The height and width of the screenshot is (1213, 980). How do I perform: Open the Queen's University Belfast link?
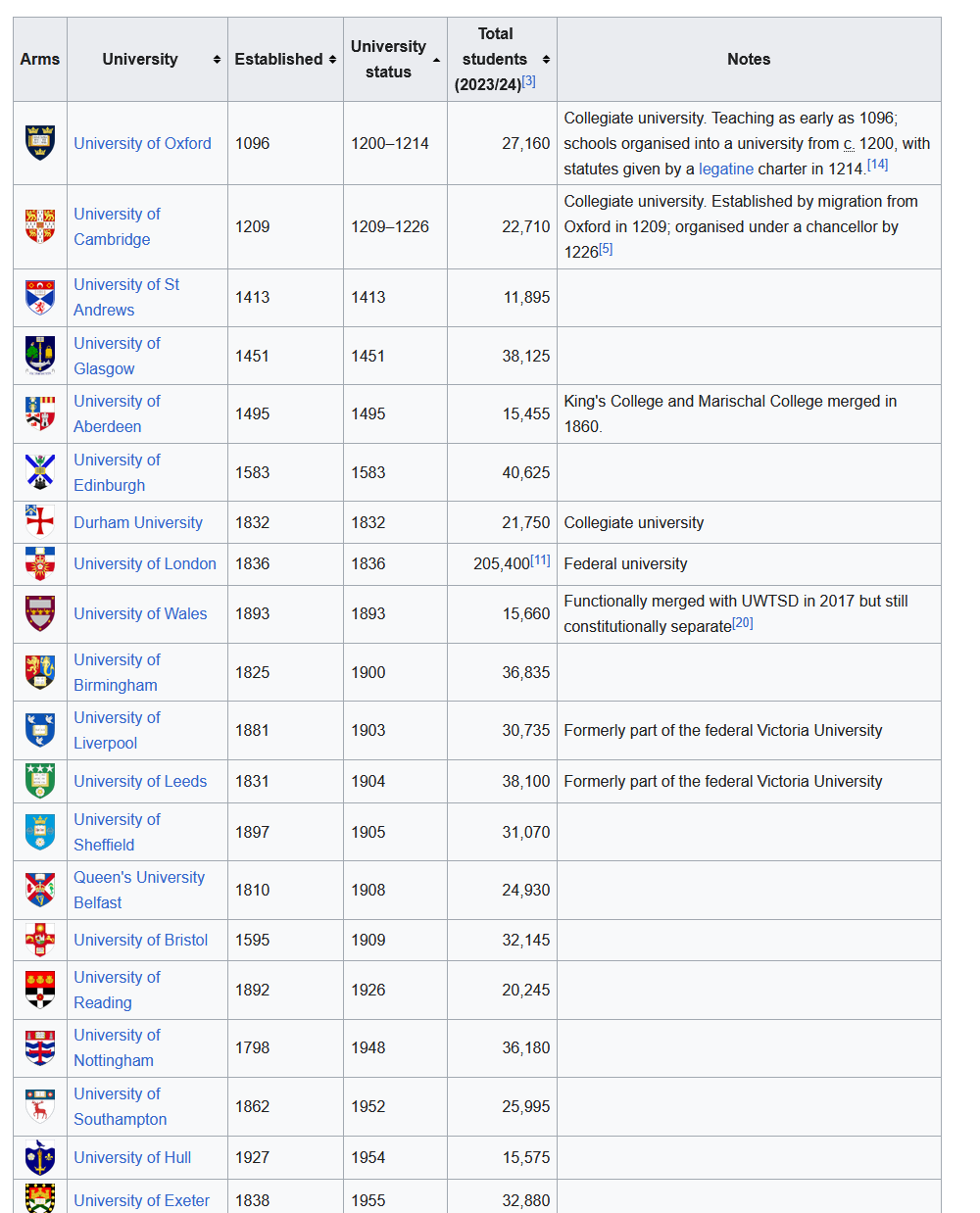click(x=139, y=890)
